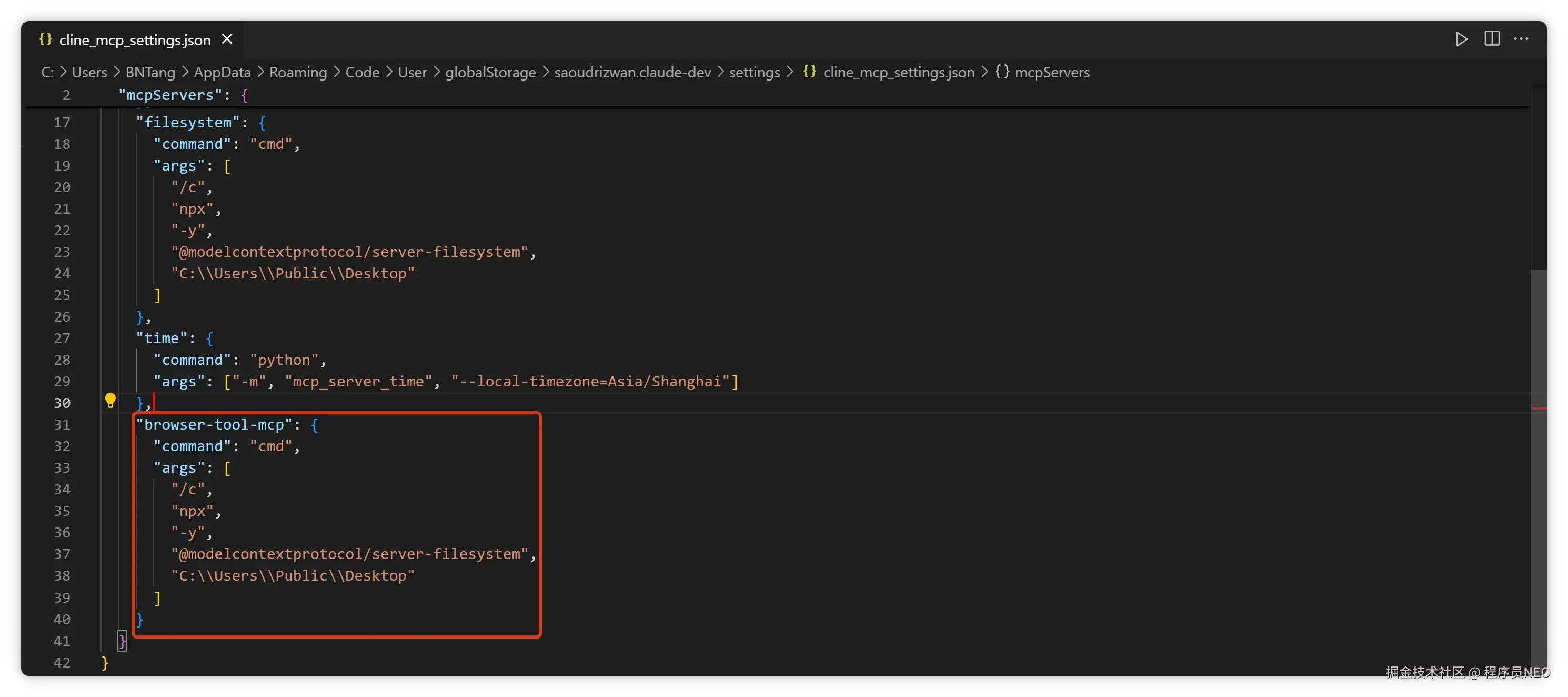
Task: Click the yellow JSON icon in the breadcrumb
Action: (x=810, y=72)
